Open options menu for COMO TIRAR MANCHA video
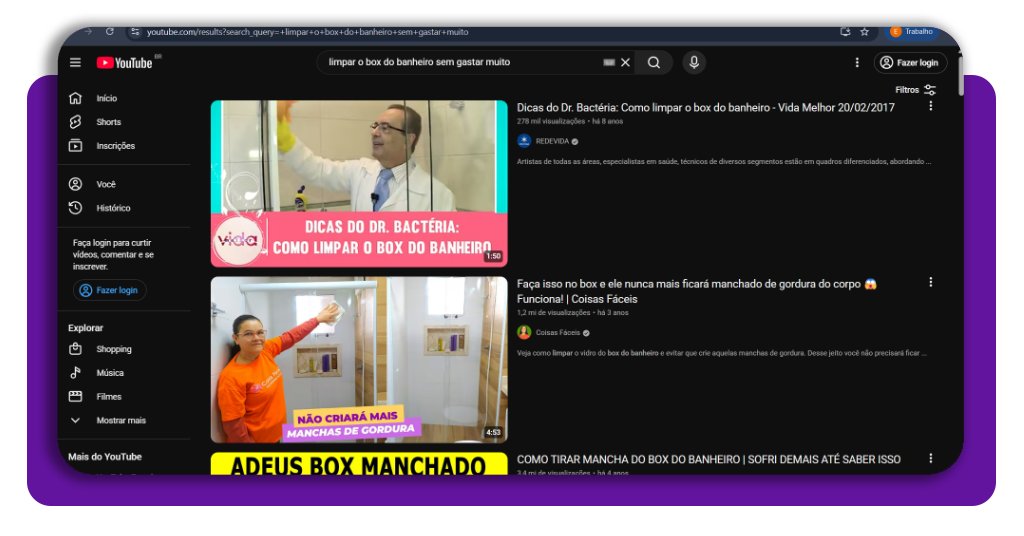1024x536 pixels. 931,458
